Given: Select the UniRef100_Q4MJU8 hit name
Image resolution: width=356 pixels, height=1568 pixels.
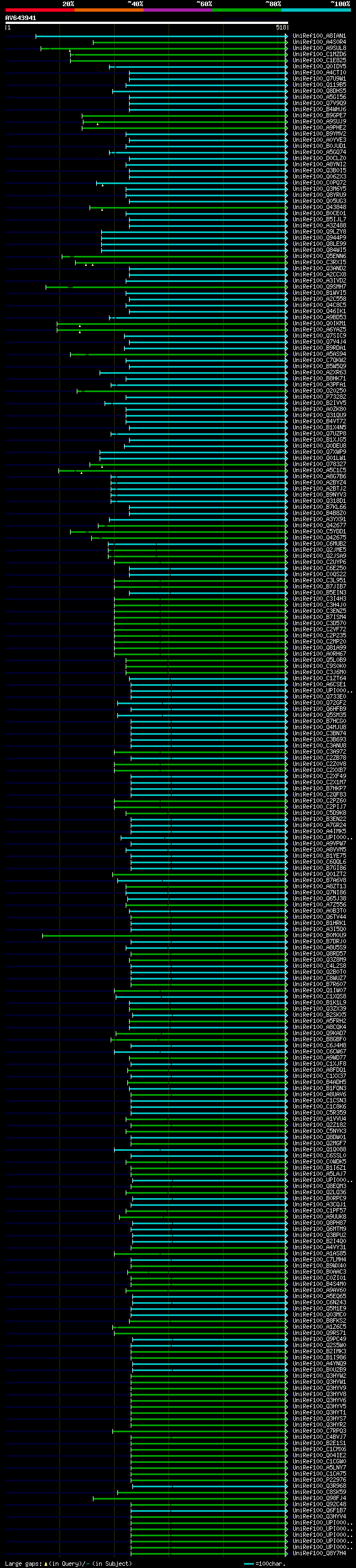Looking at the screenshot, I should click(319, 728).
